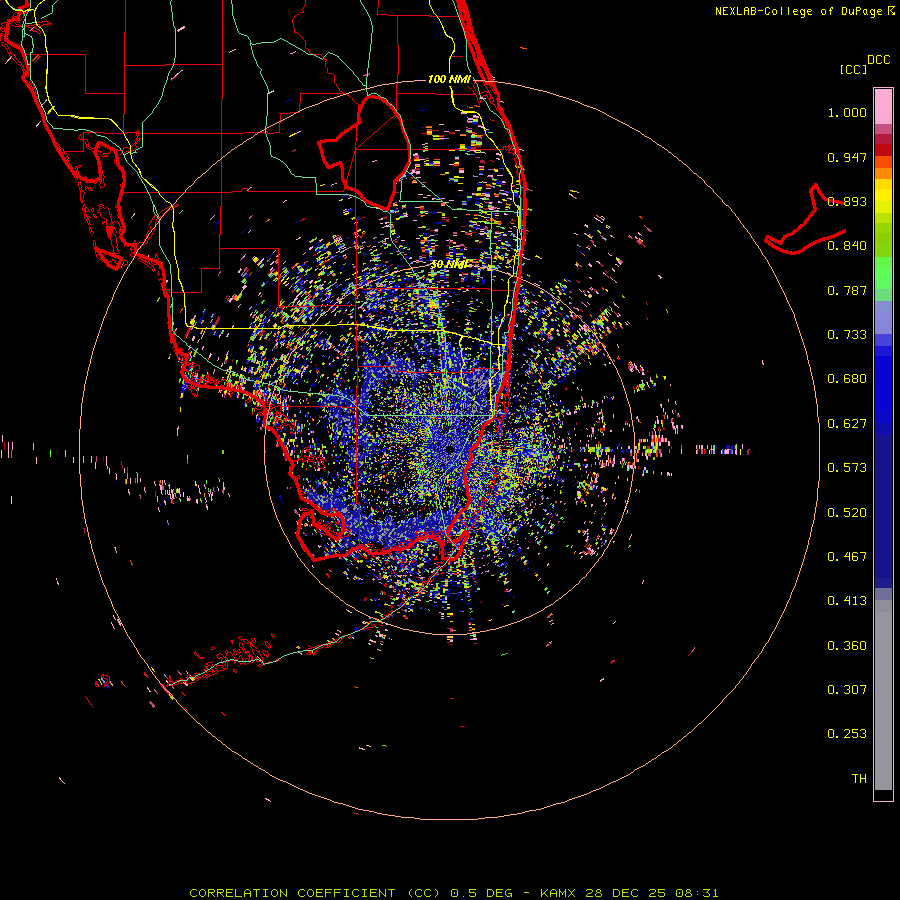Click the 100 NMI range ring label
The image size is (900, 900).
[449, 79]
